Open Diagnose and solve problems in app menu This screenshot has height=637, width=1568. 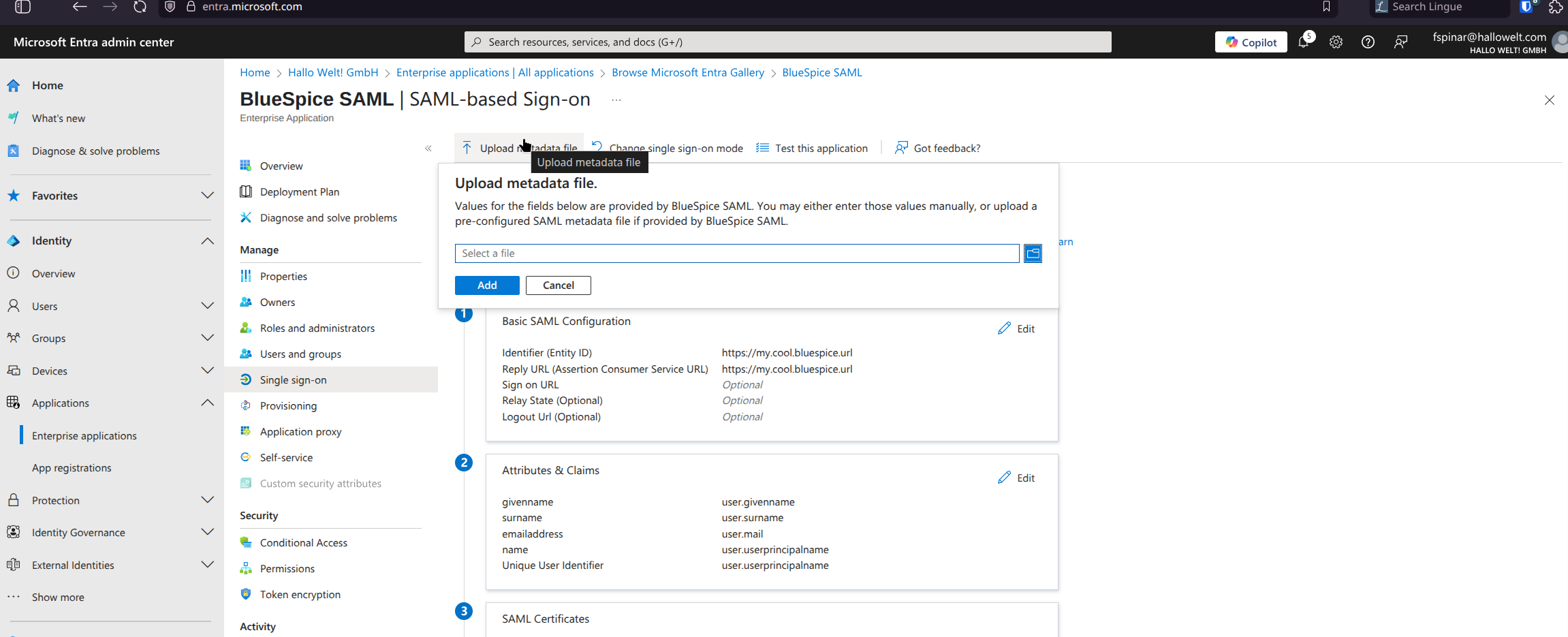pyautogui.click(x=328, y=218)
